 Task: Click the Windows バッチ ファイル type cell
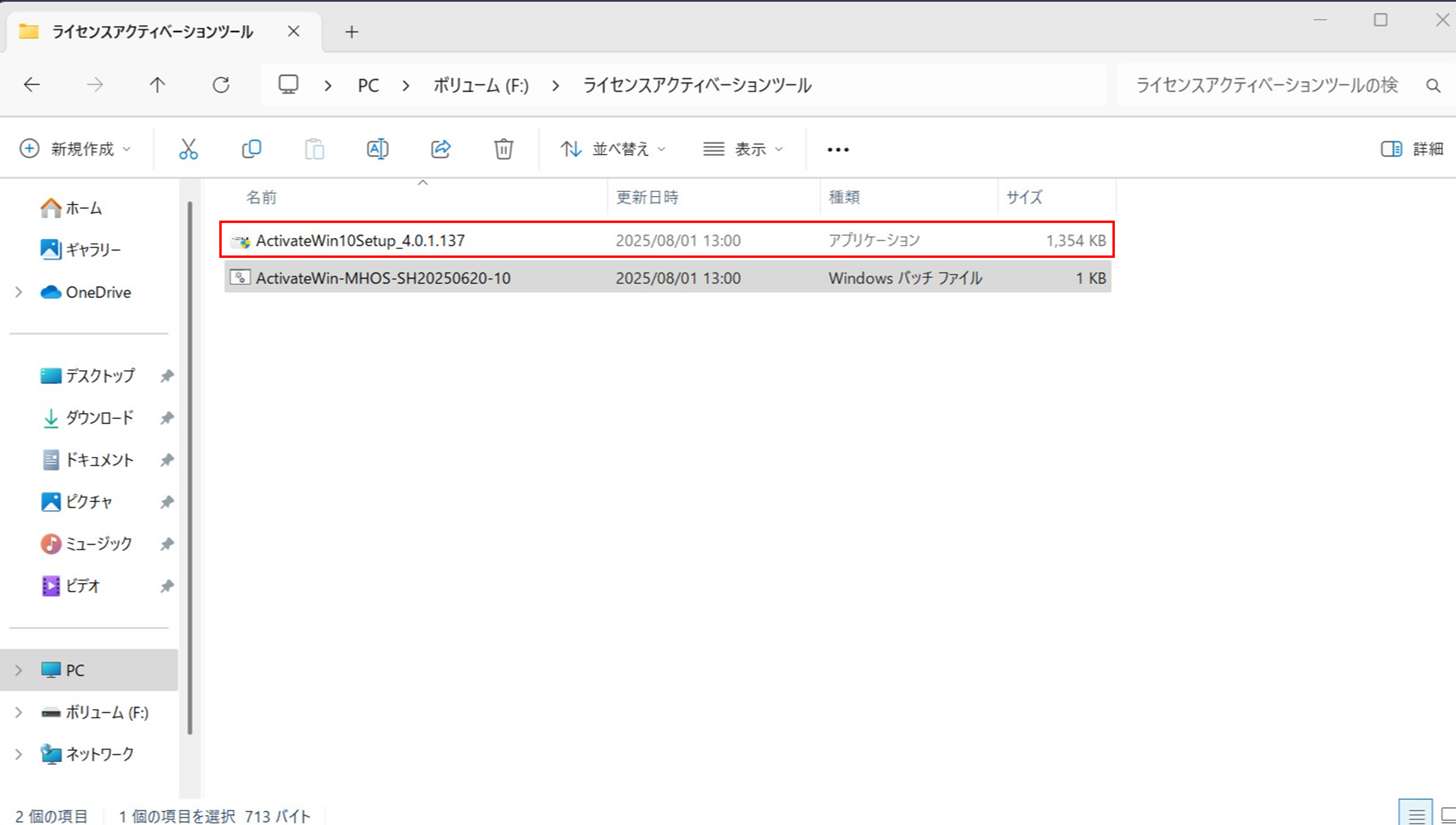coord(905,278)
